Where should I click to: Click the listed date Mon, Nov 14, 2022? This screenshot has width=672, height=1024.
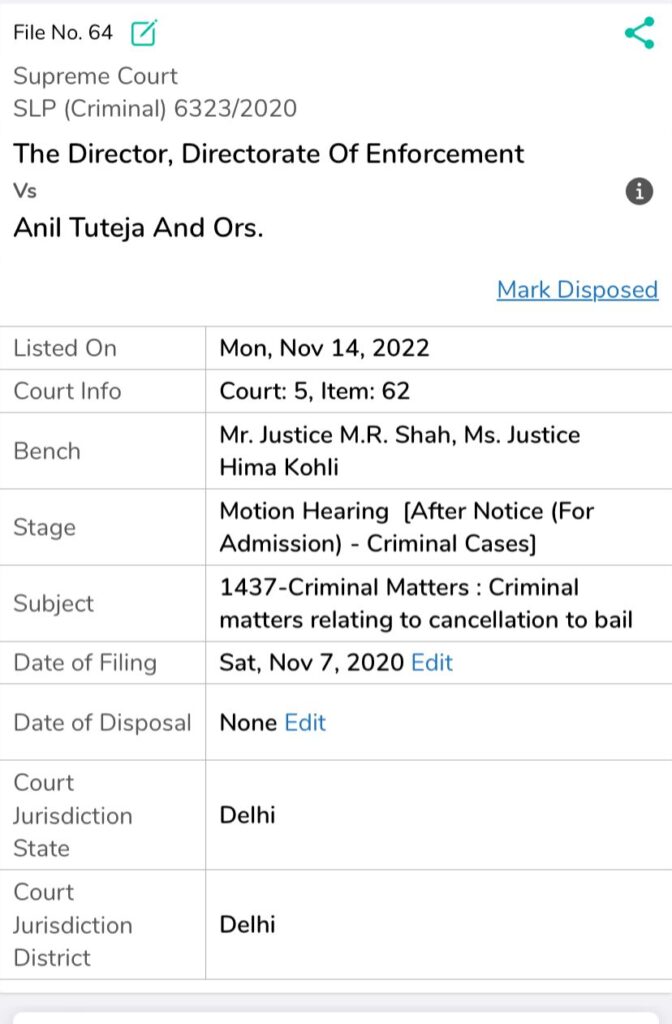pos(324,348)
